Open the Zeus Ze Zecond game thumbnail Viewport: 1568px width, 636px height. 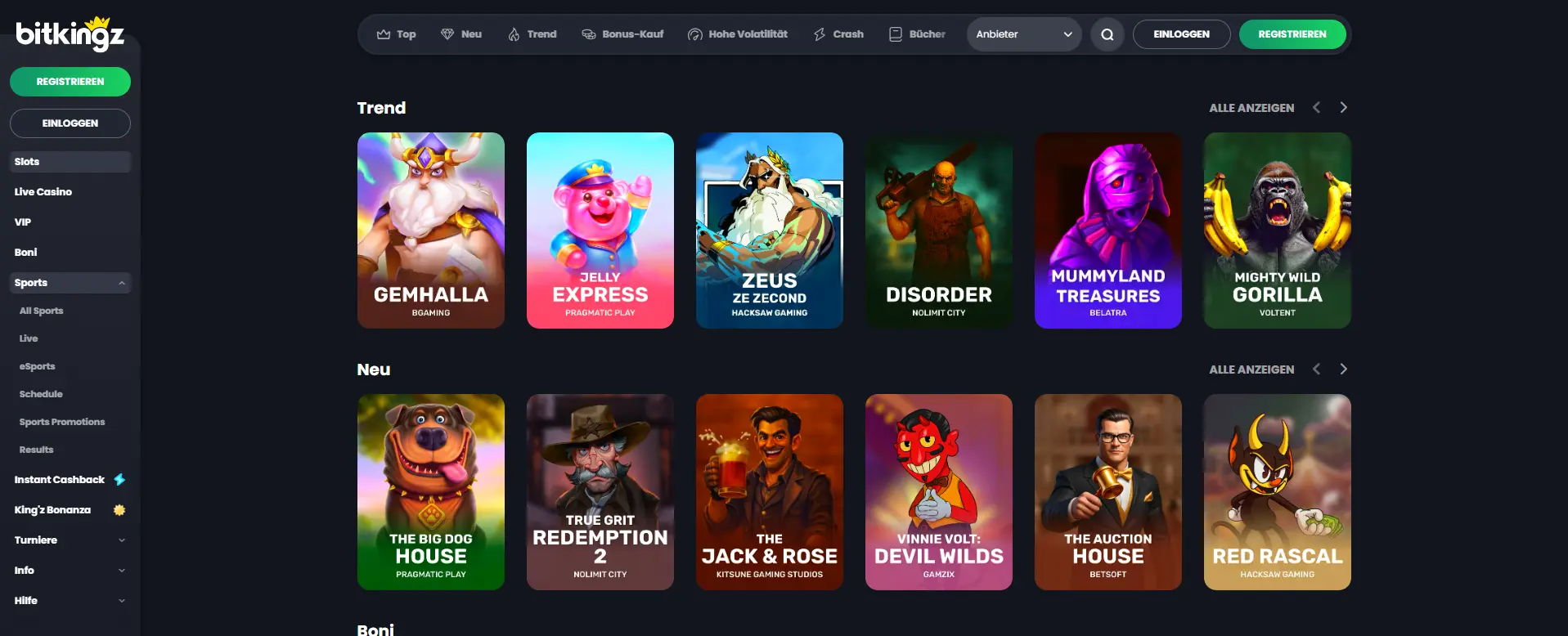pos(770,231)
